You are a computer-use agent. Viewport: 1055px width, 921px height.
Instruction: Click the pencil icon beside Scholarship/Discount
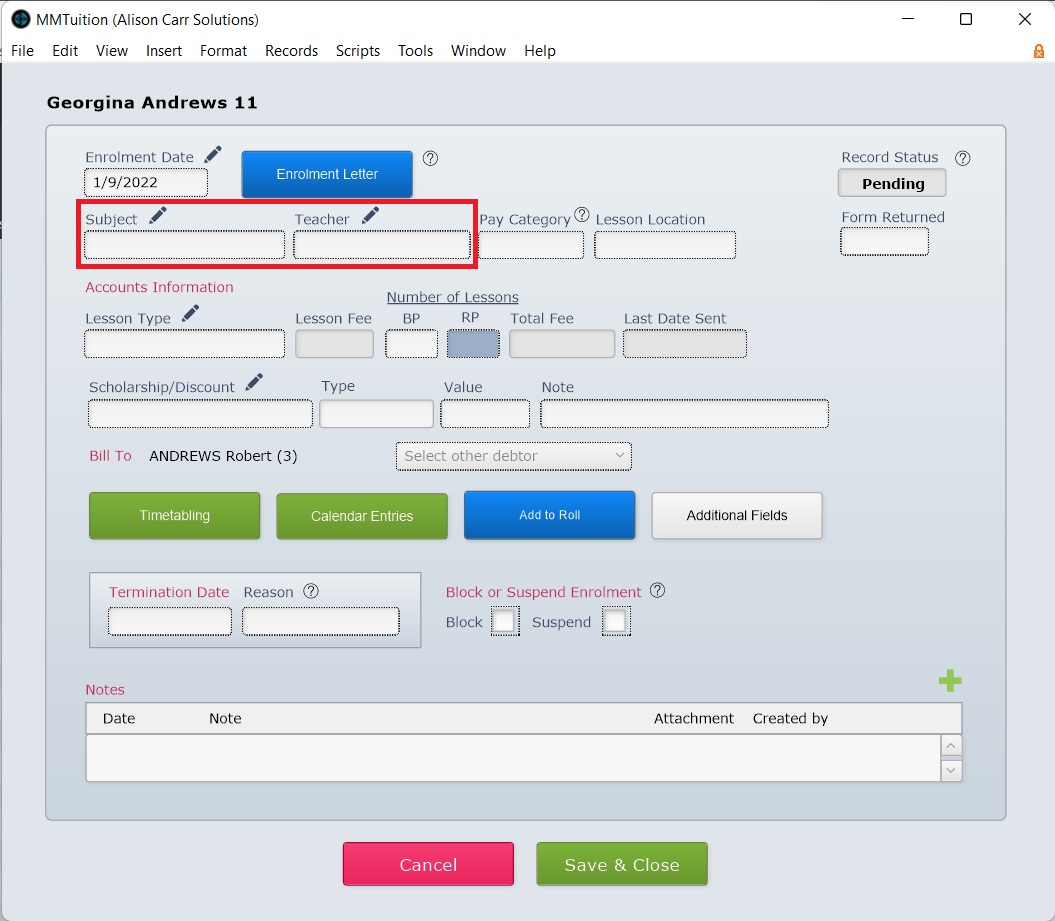coord(254,382)
